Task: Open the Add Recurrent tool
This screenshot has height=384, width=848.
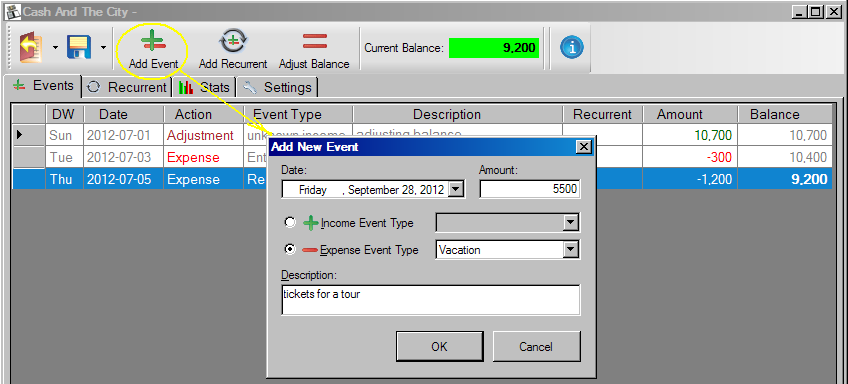Action: tap(233, 42)
